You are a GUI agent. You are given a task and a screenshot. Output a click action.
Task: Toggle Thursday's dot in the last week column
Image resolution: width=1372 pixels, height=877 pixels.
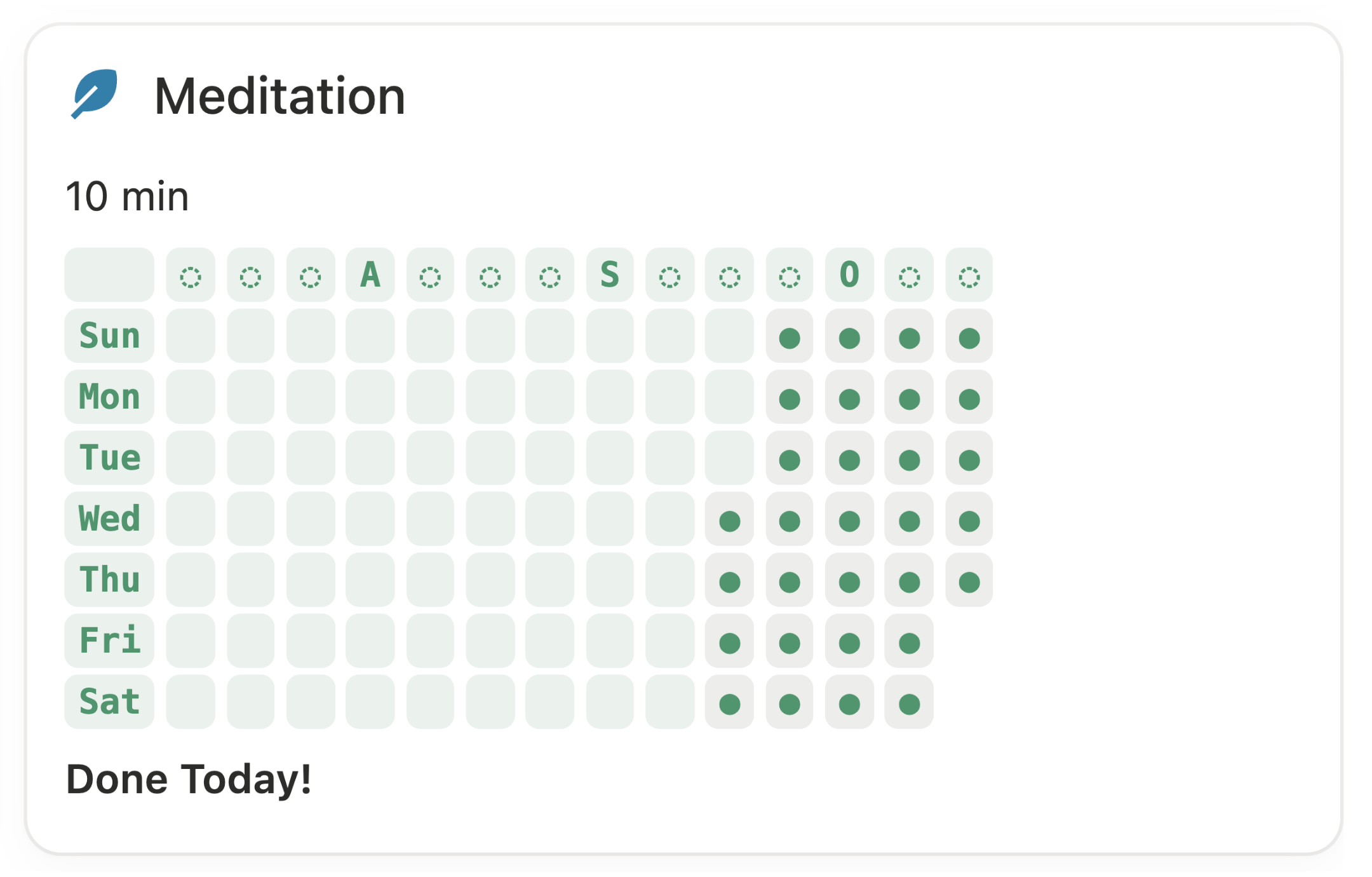point(969,582)
